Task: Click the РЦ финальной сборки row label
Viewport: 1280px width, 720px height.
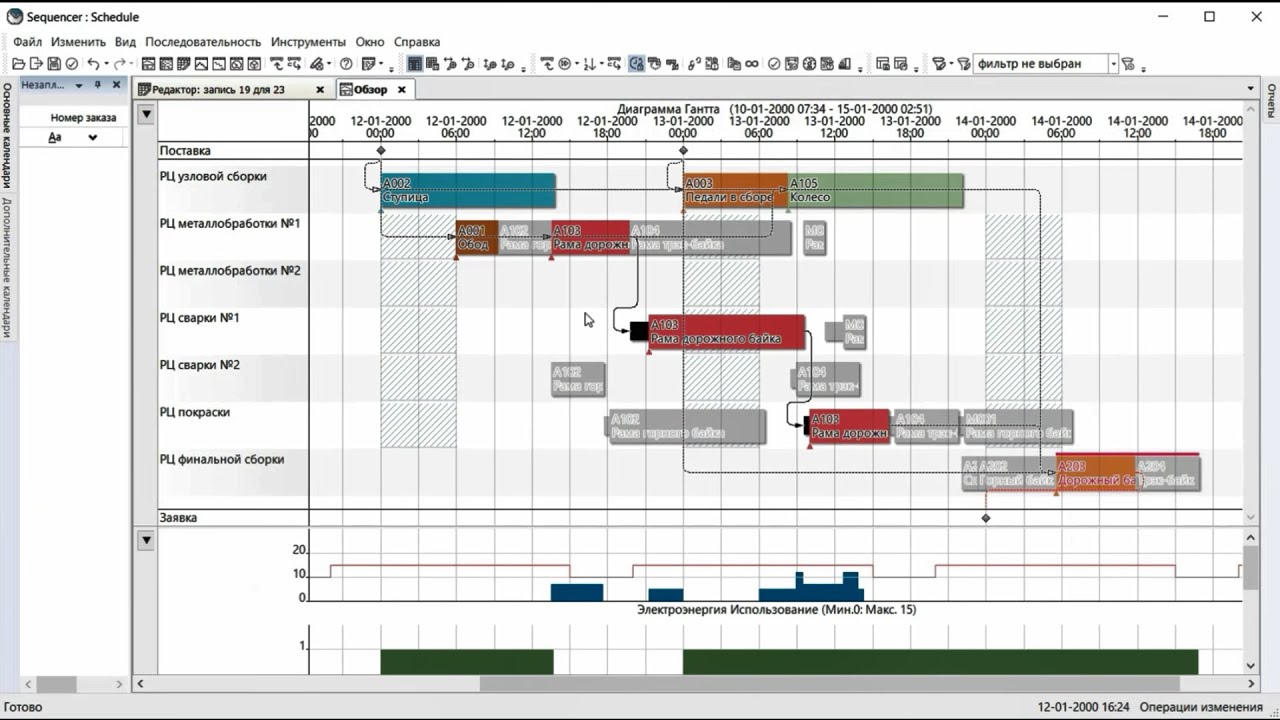Action: [222, 459]
